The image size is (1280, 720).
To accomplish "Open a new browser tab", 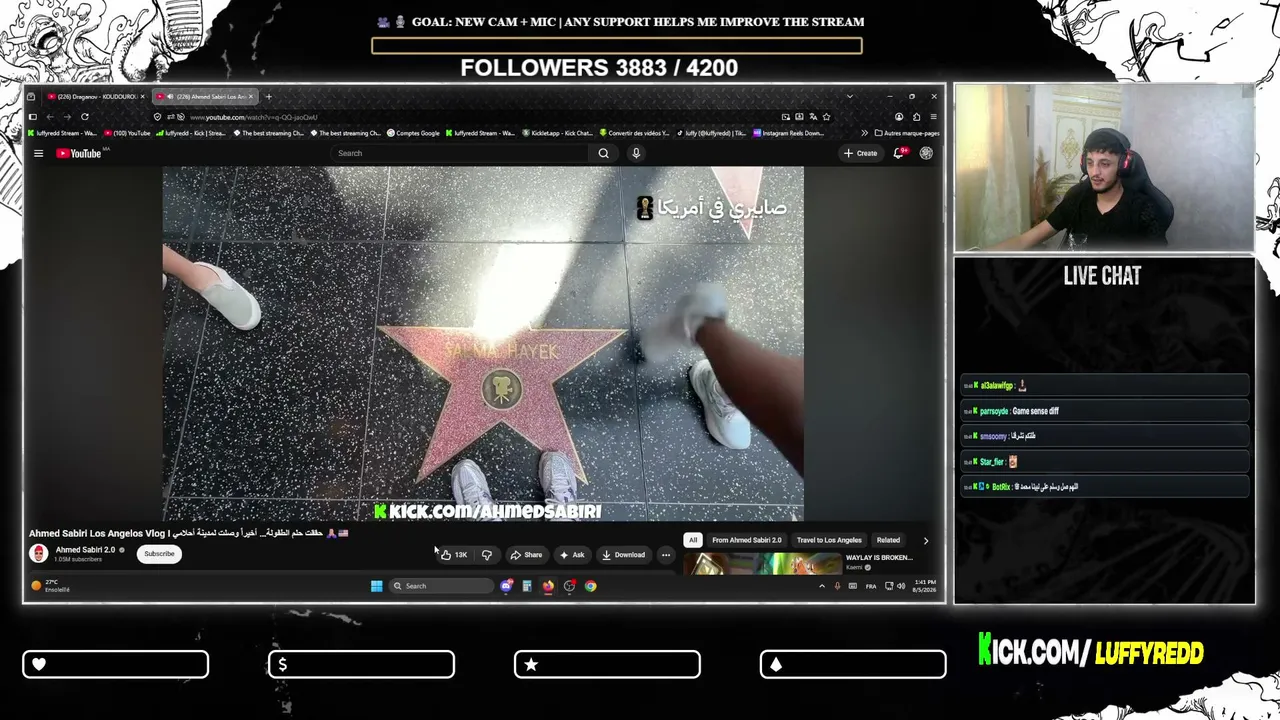I will tap(268, 97).
